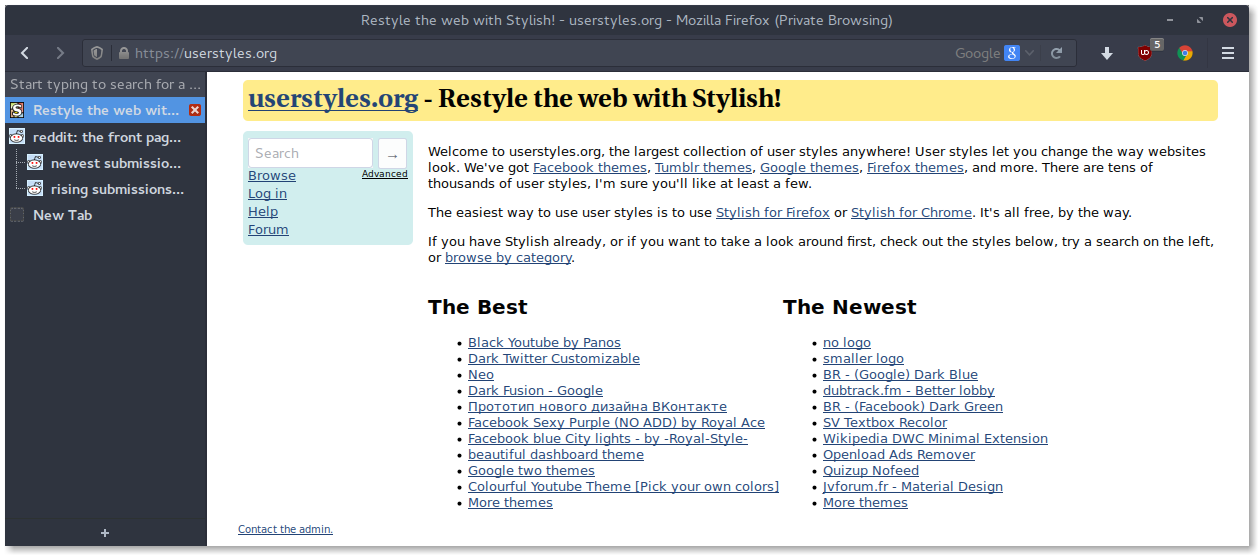Open the Stylish for Chrome link
Image resolution: width=1258 pixels, height=555 pixels.
pos(911,213)
